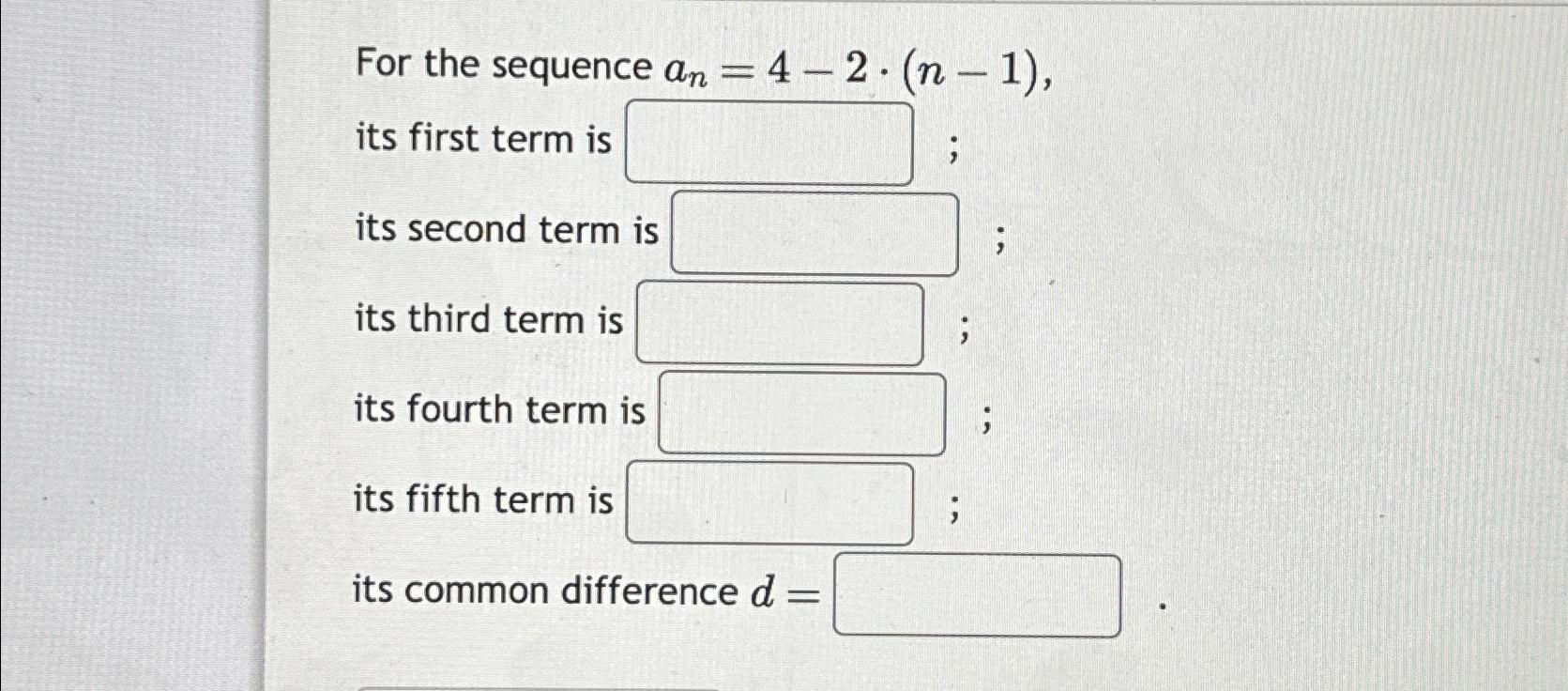Click the phrase 'its second term is'
Image resolution: width=1568 pixels, height=691 pixels.
[x=507, y=230]
